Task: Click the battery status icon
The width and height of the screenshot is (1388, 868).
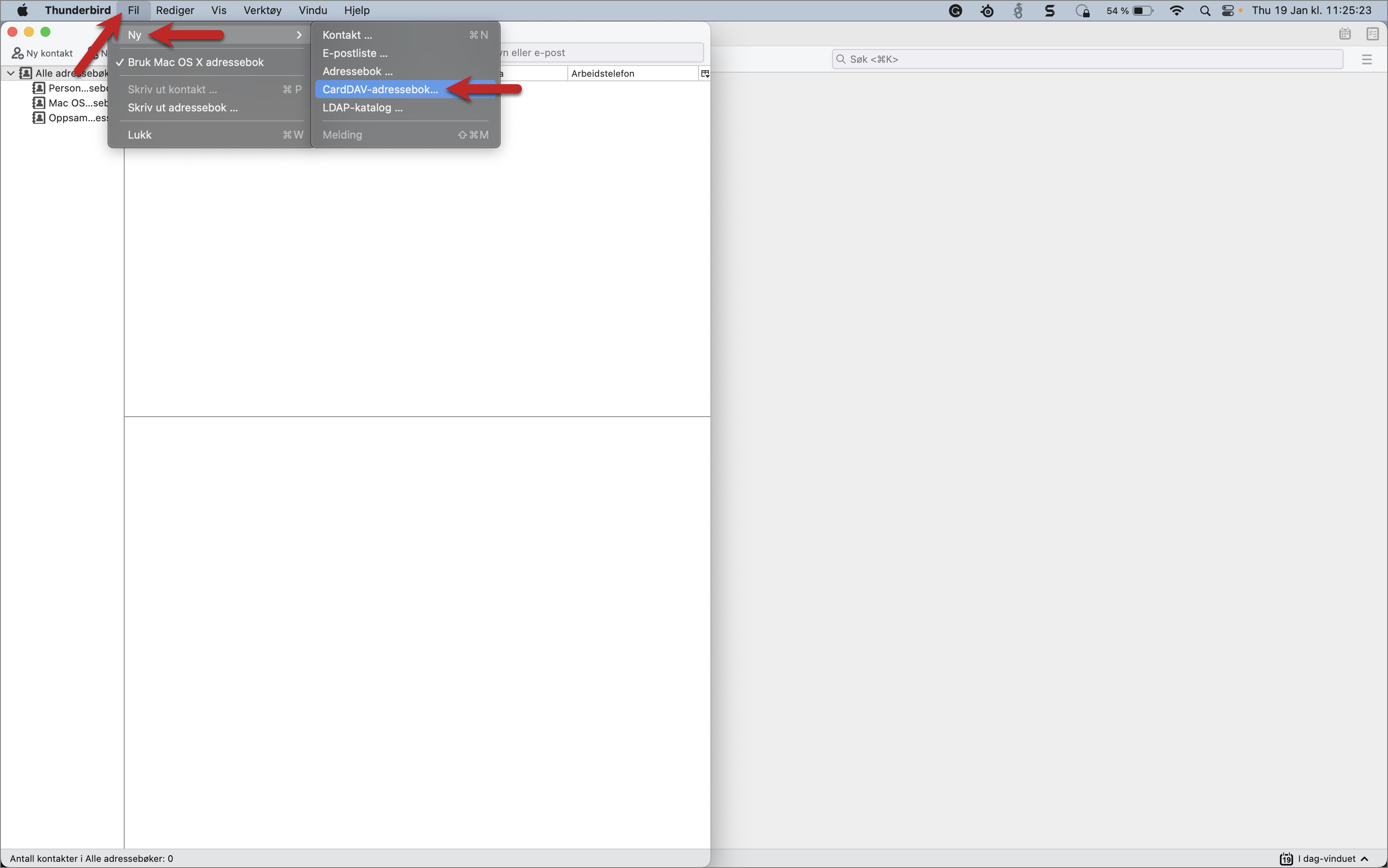Action: pyautogui.click(x=1143, y=10)
